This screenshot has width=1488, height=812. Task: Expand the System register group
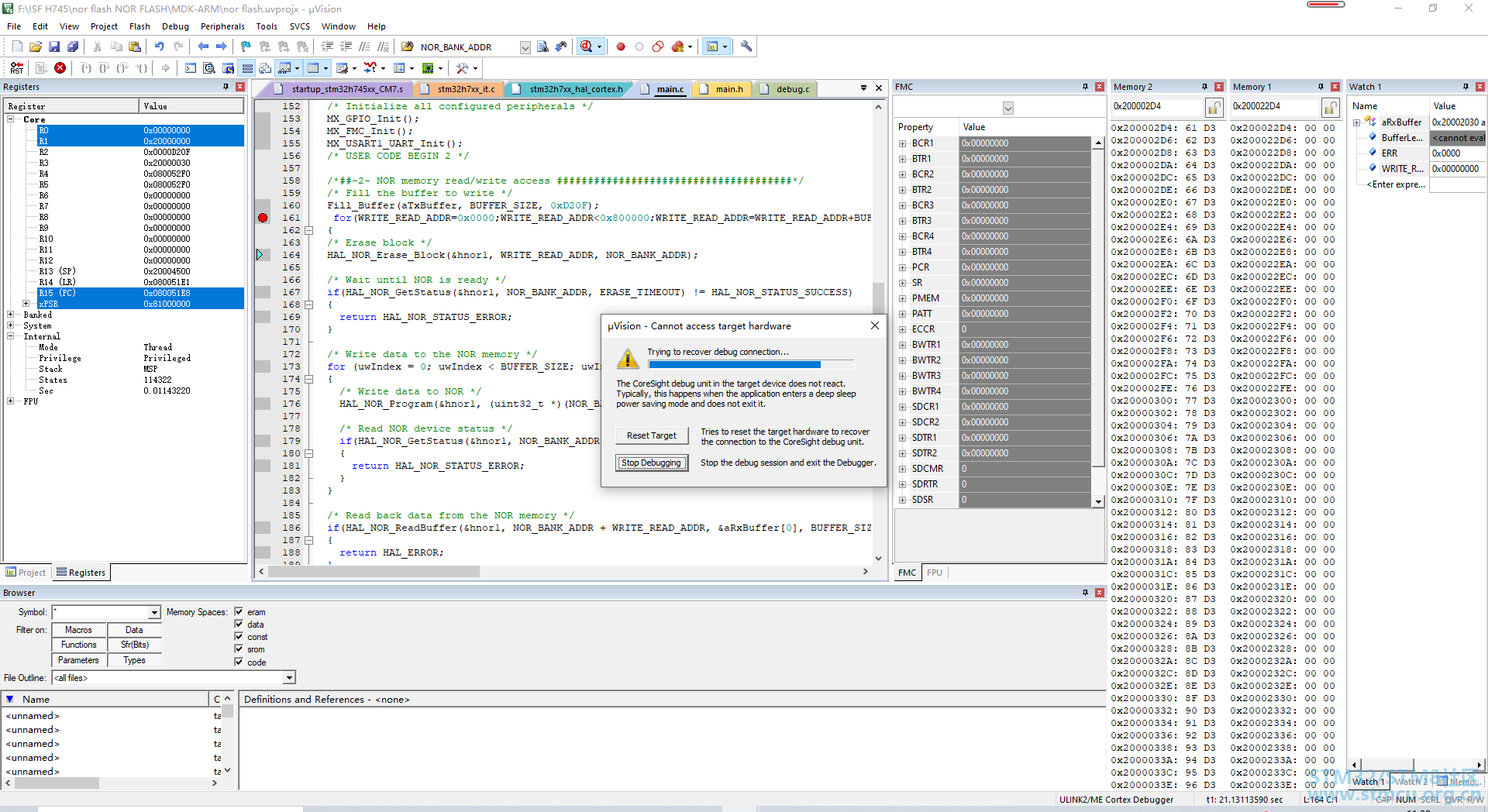click(x=11, y=325)
